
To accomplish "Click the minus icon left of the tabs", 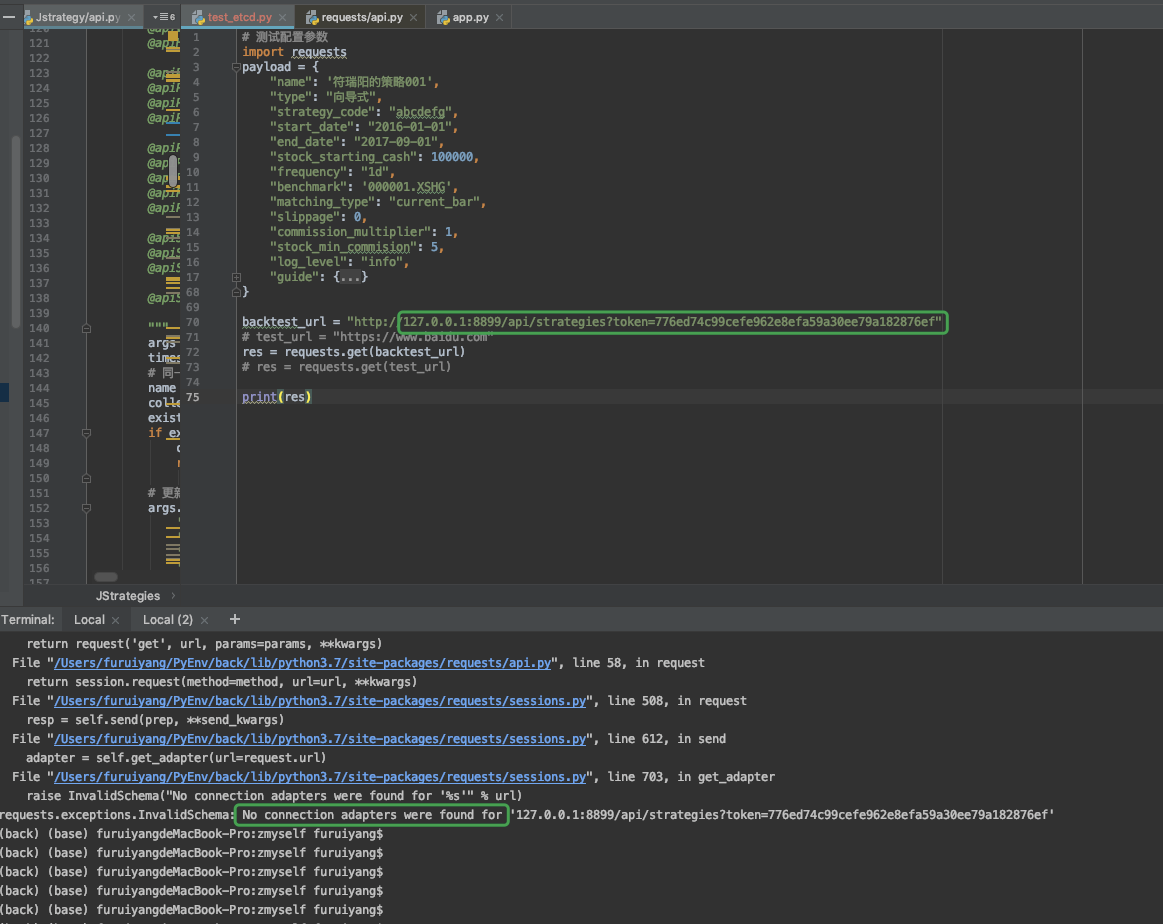I will (9, 16).
